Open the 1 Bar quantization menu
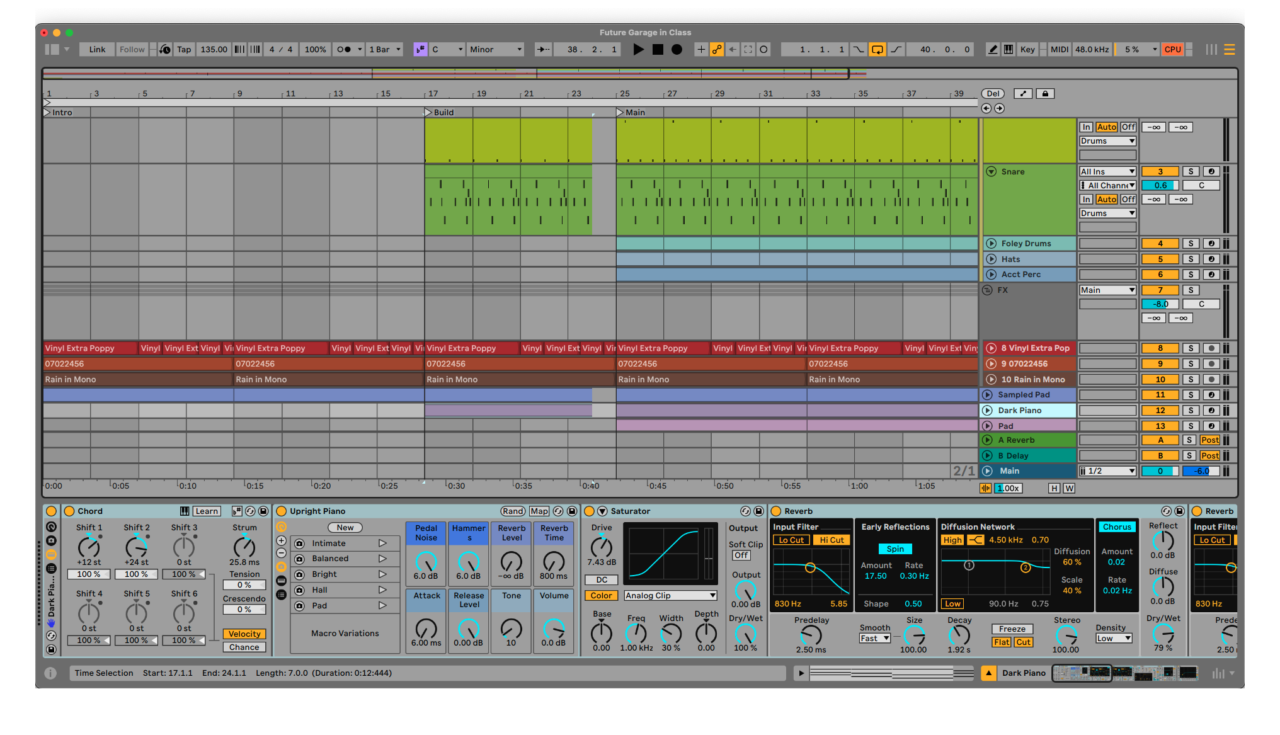The image size is (1280, 735). pos(385,49)
